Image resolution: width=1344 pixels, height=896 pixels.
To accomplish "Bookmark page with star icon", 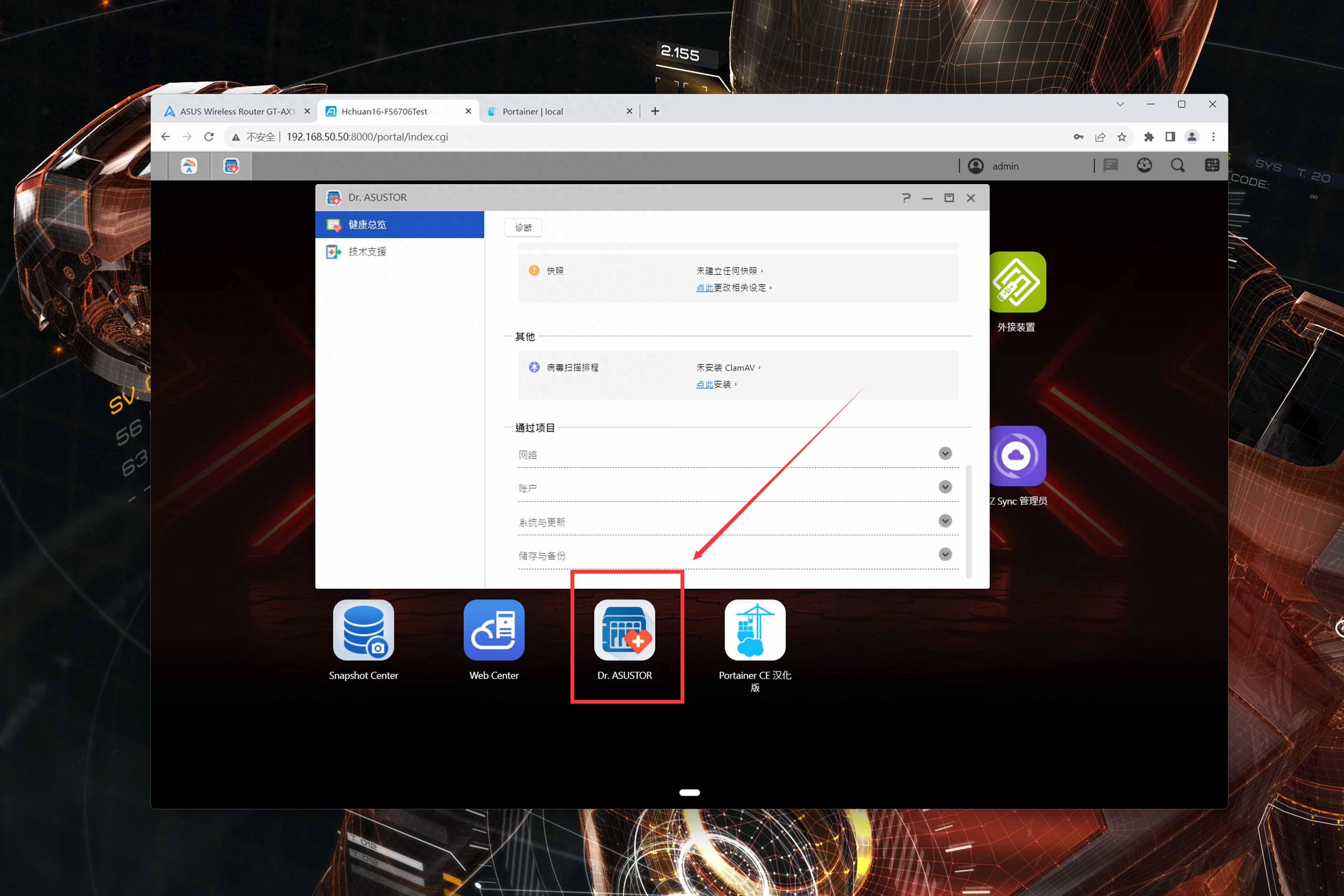I will coord(1122,137).
